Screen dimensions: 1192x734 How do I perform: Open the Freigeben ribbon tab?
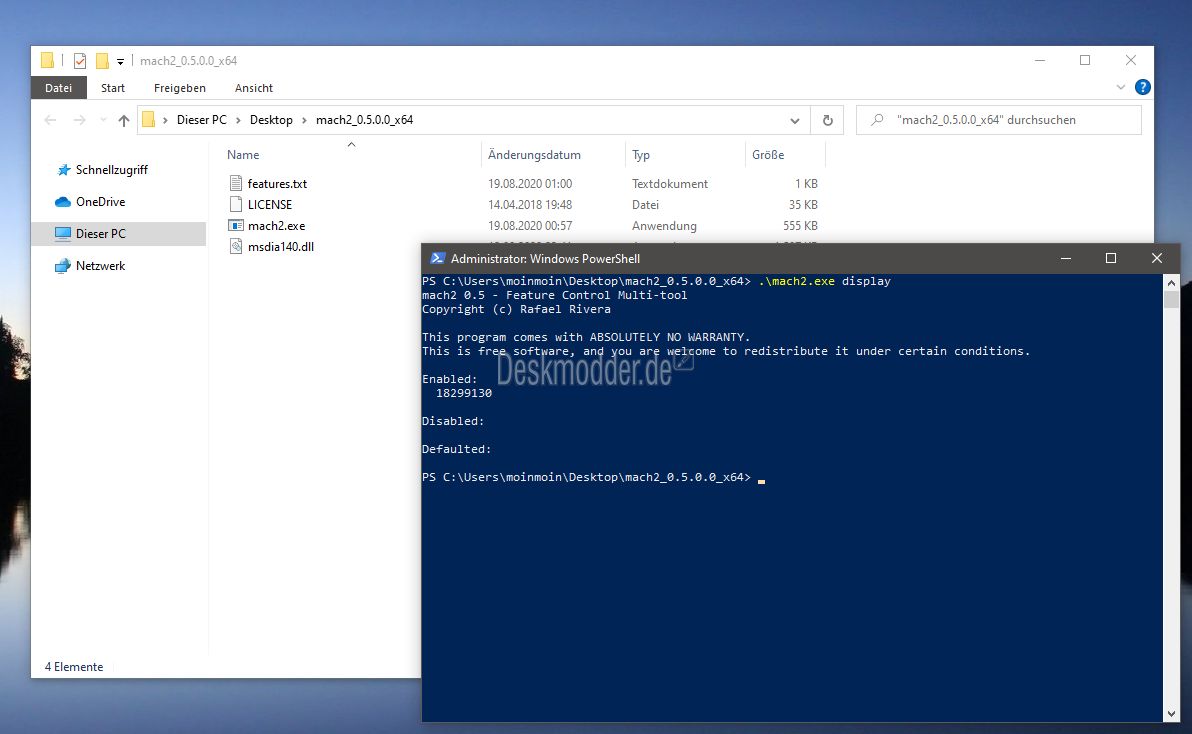[179, 87]
